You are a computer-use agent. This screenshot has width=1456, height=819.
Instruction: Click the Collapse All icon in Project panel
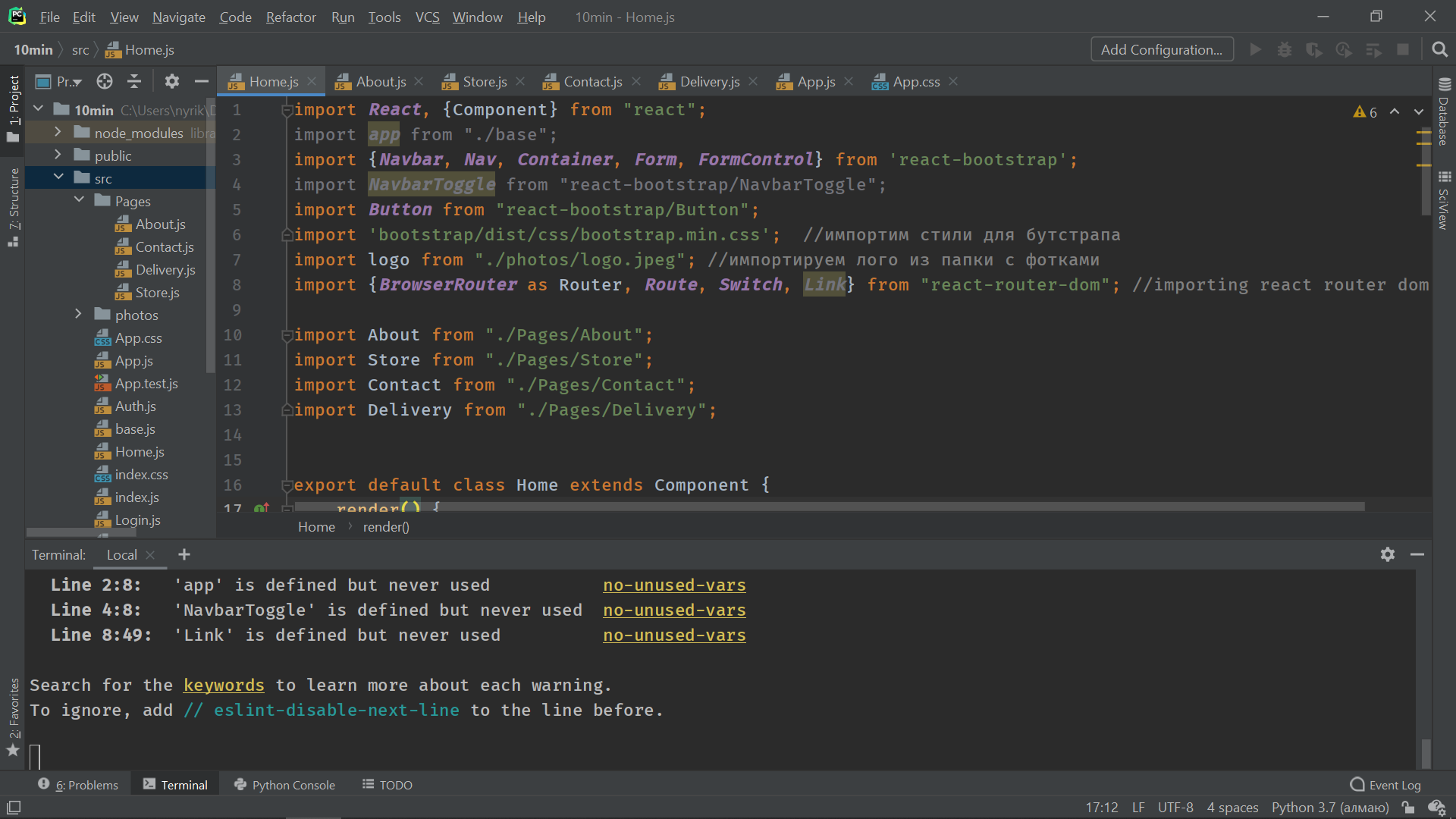134,81
